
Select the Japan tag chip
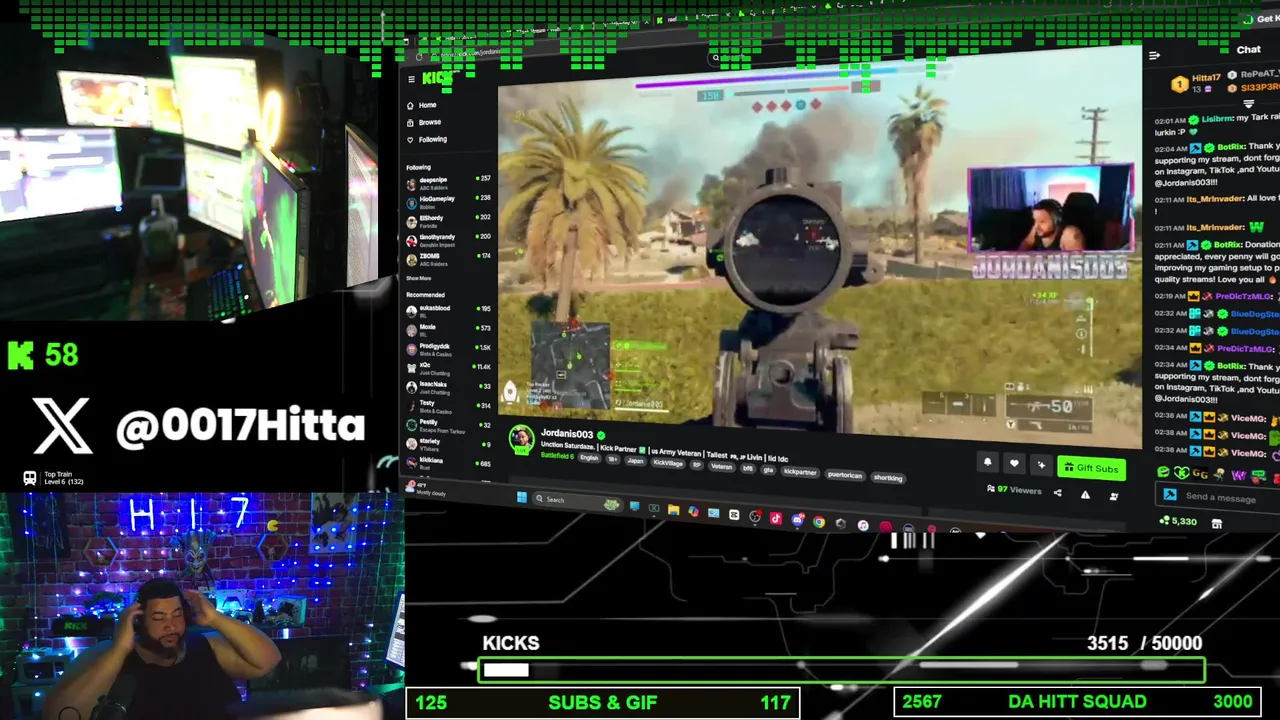coord(635,460)
